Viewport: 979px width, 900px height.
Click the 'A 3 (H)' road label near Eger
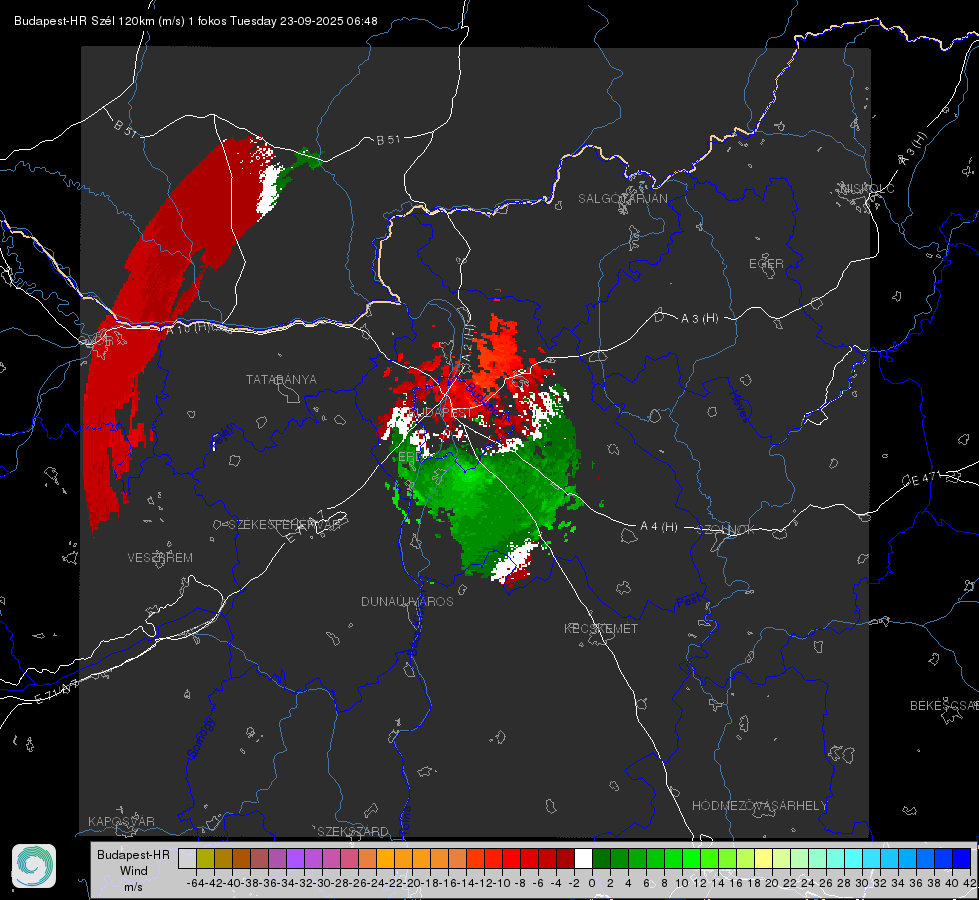pyautogui.click(x=699, y=319)
